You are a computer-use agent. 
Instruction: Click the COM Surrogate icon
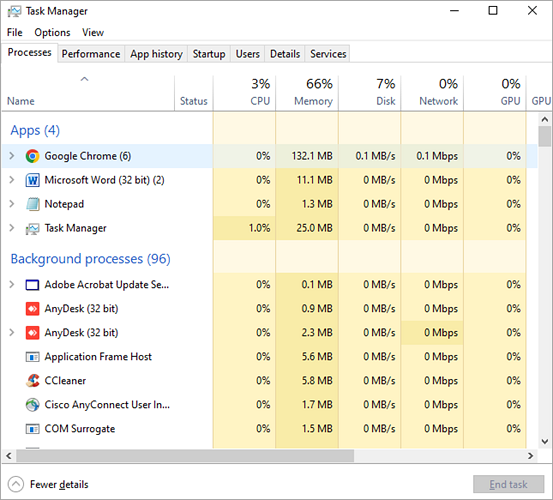coord(32,429)
